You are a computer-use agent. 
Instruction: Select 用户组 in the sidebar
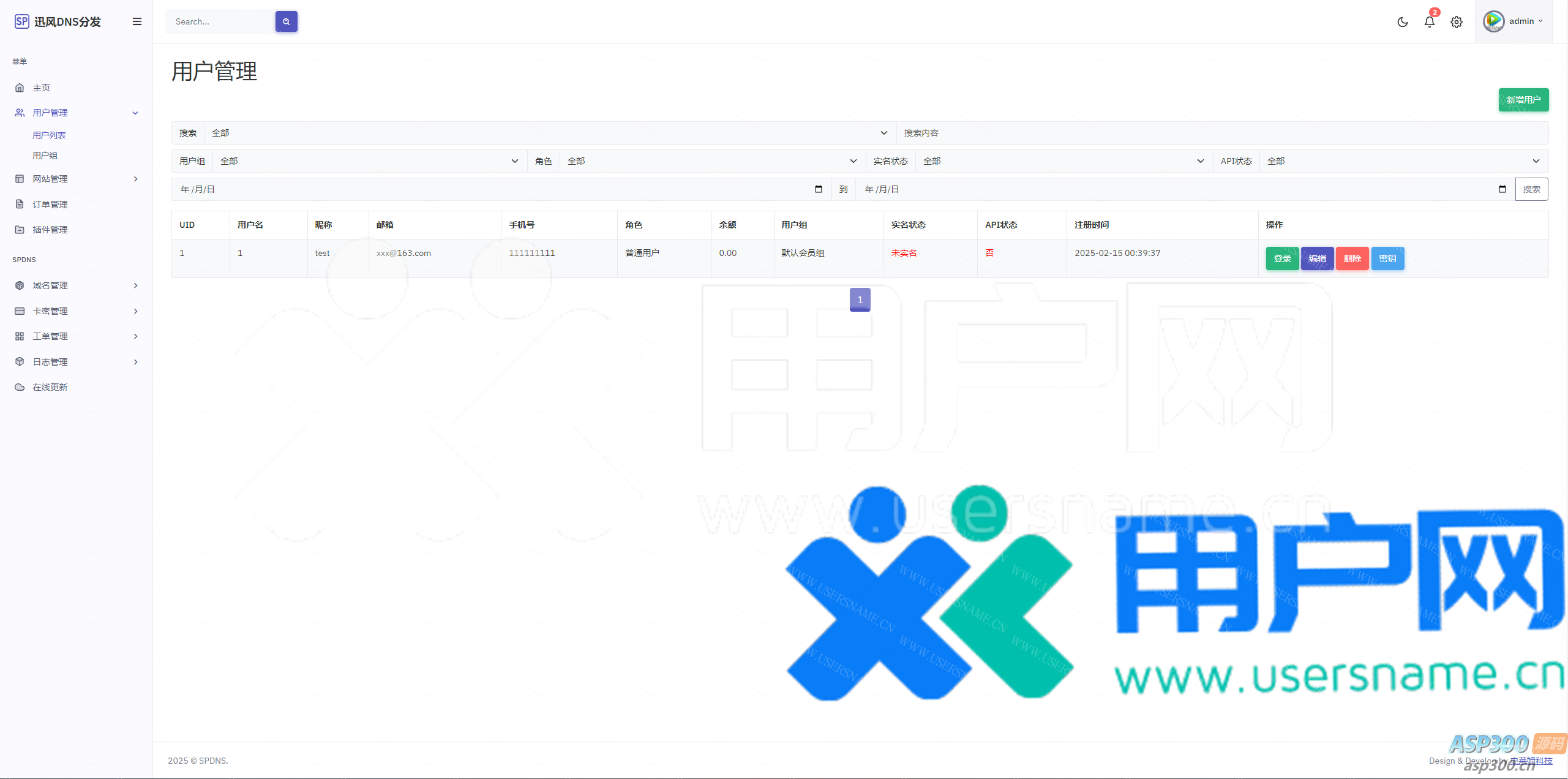point(45,156)
